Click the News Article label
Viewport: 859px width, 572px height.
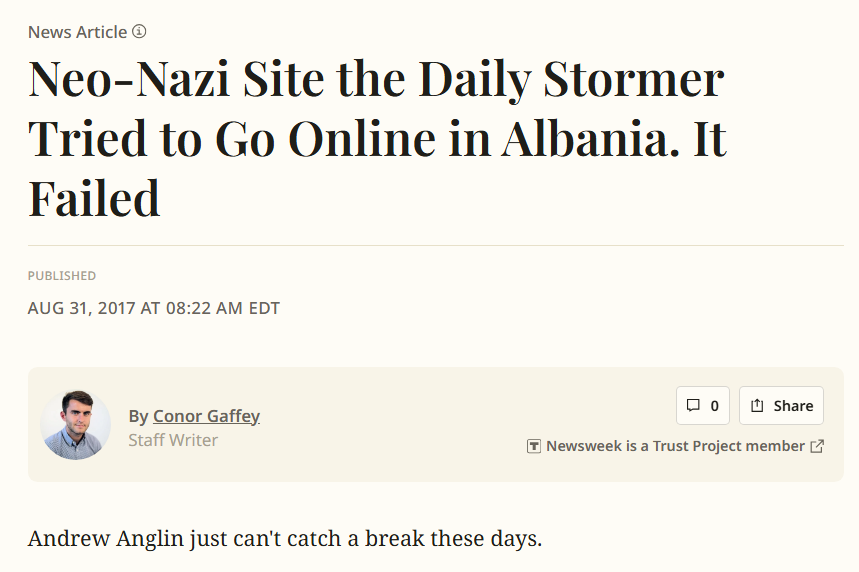[77, 32]
